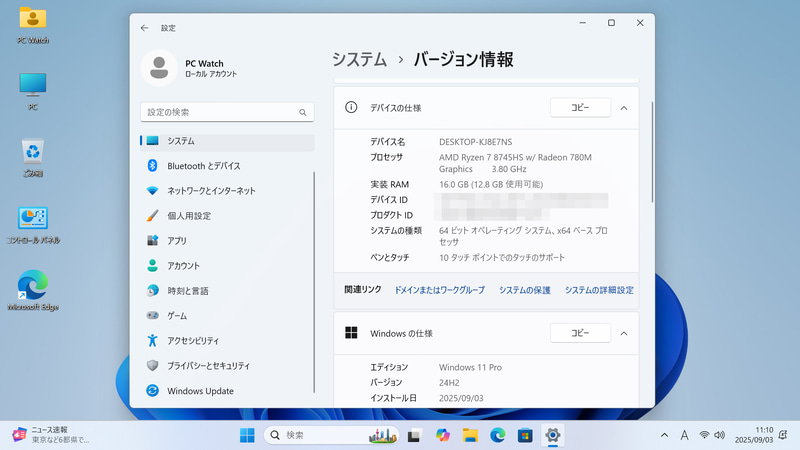The height and width of the screenshot is (450, 800).
Task: Click the Windows logo beside Windows の仕様
Action: pos(351,333)
